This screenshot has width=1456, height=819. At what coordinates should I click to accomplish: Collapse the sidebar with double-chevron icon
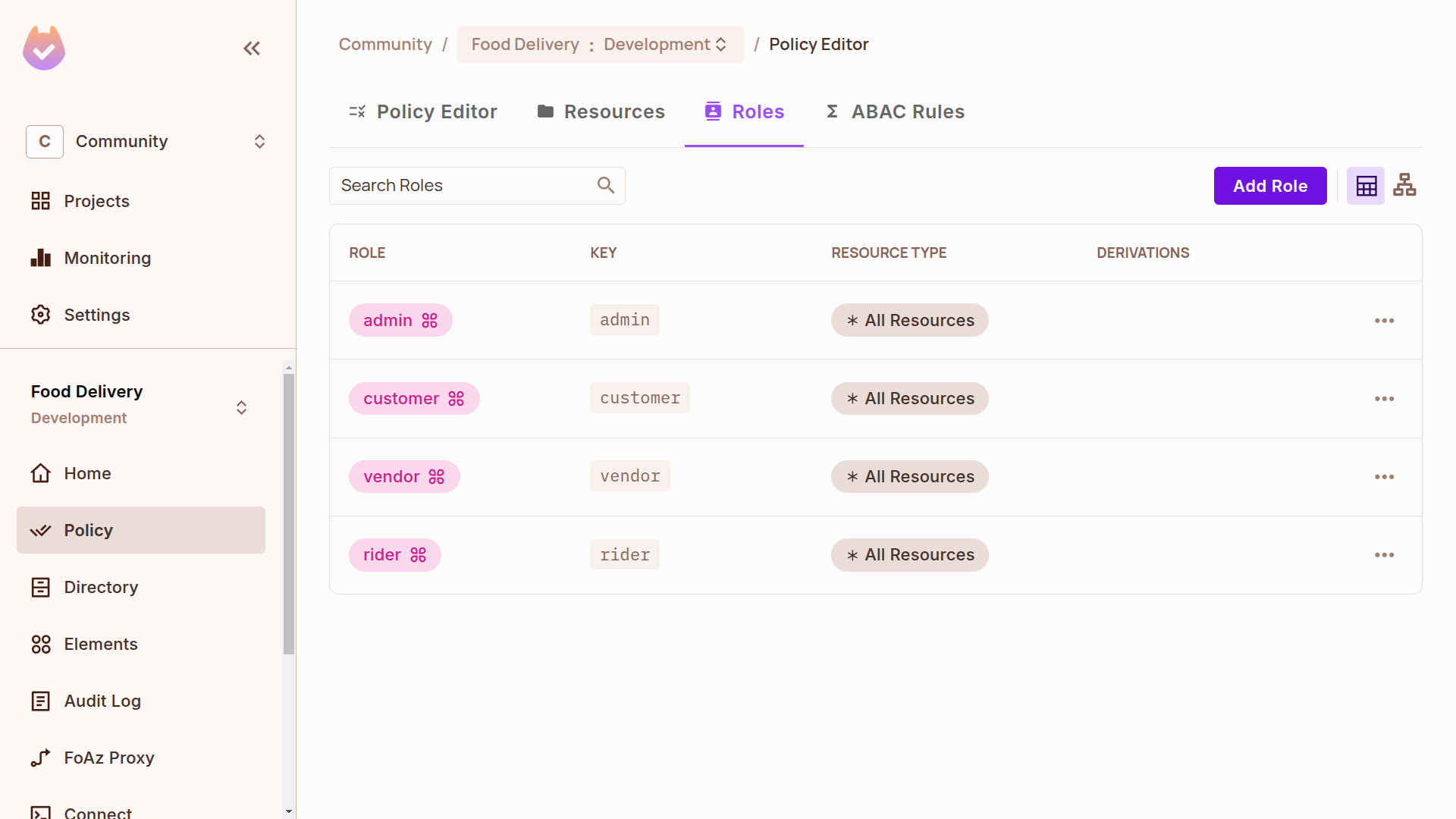252,49
